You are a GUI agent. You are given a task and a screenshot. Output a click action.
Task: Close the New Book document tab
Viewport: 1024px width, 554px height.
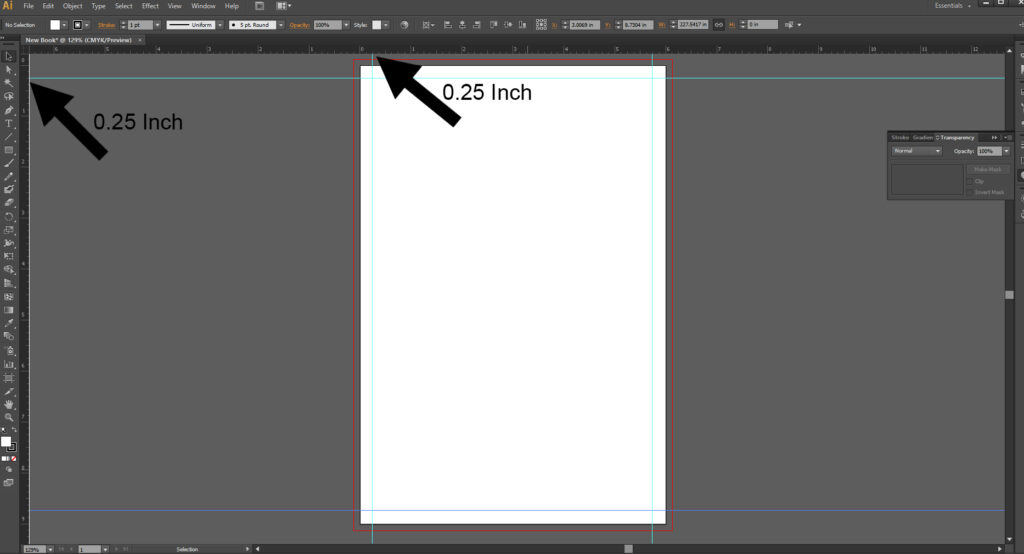[x=140, y=40]
